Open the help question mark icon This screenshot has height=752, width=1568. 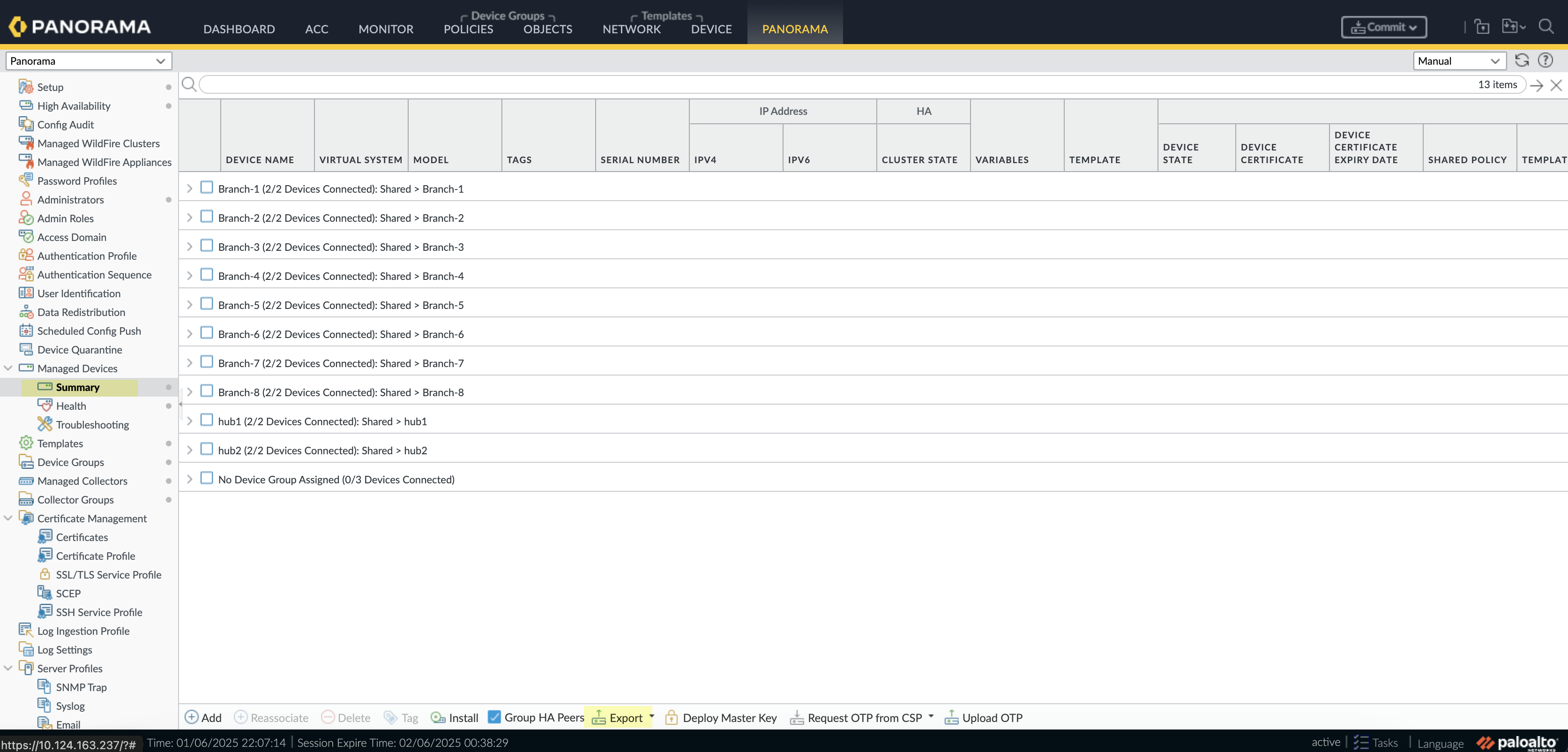1545,60
